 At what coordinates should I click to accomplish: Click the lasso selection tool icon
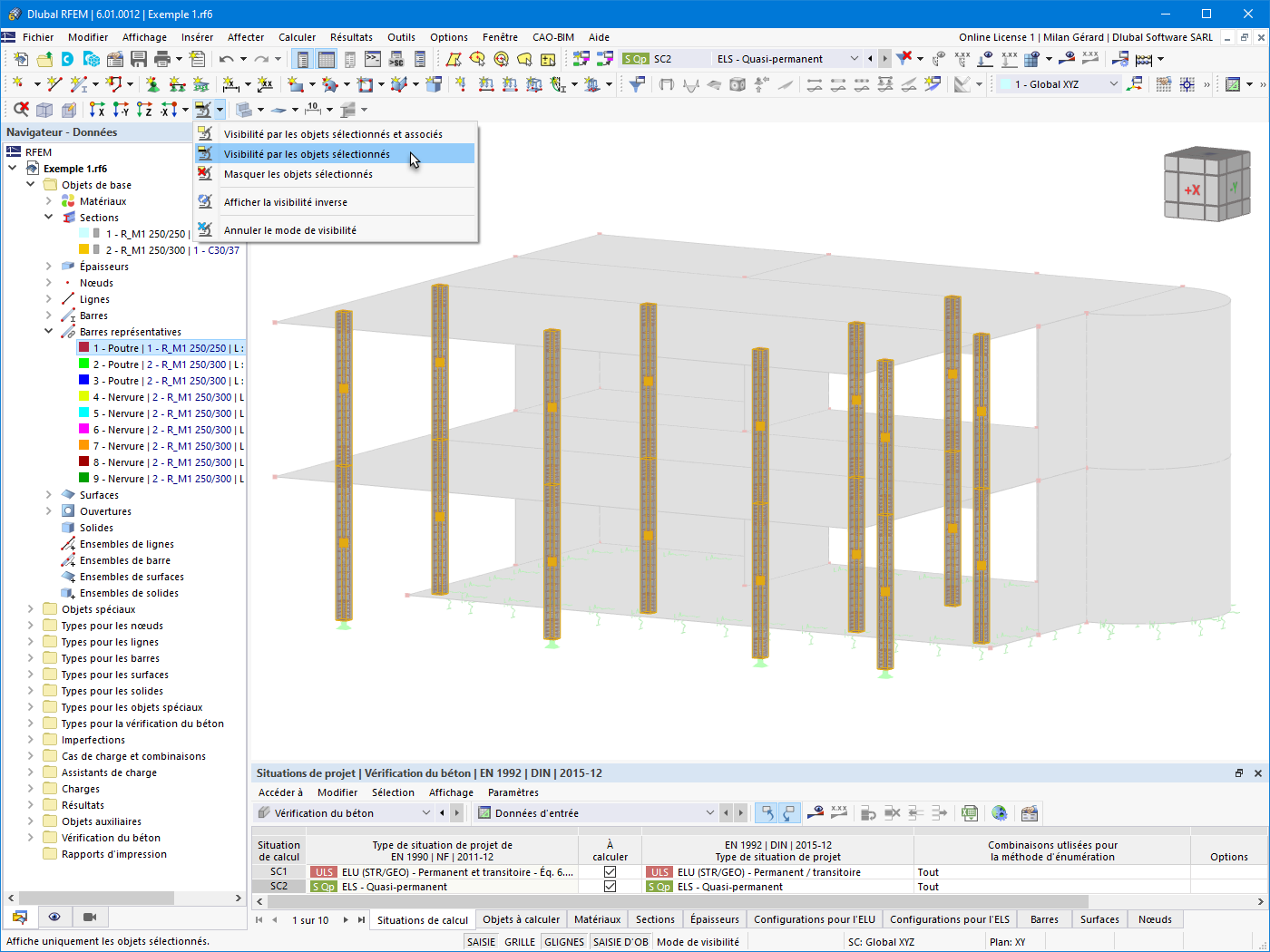click(x=524, y=59)
